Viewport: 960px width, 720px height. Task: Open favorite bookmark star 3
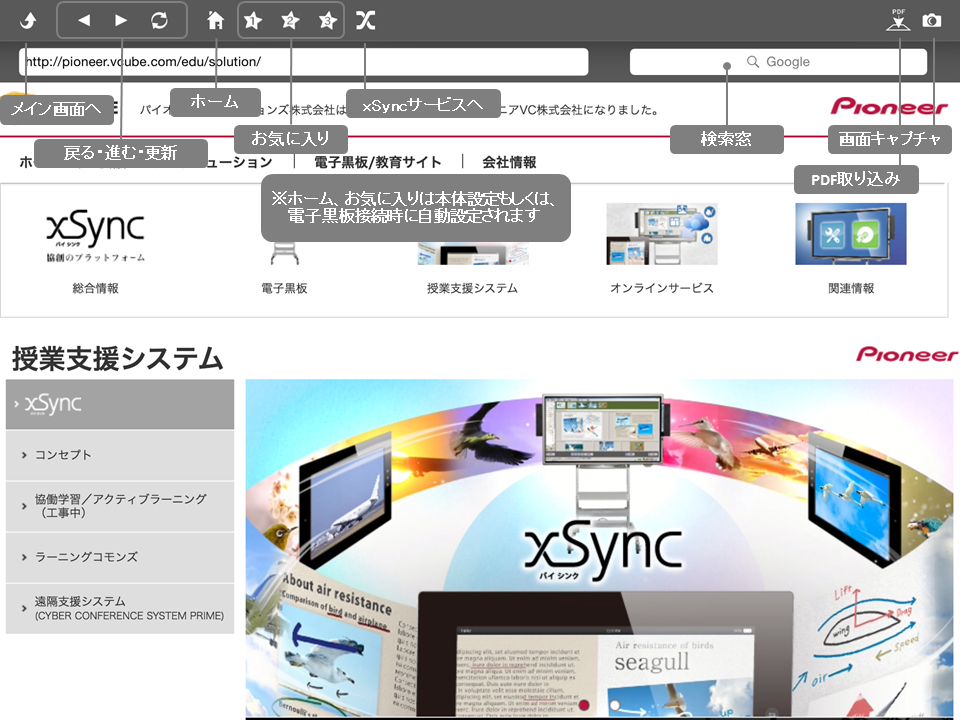pyautogui.click(x=327, y=20)
